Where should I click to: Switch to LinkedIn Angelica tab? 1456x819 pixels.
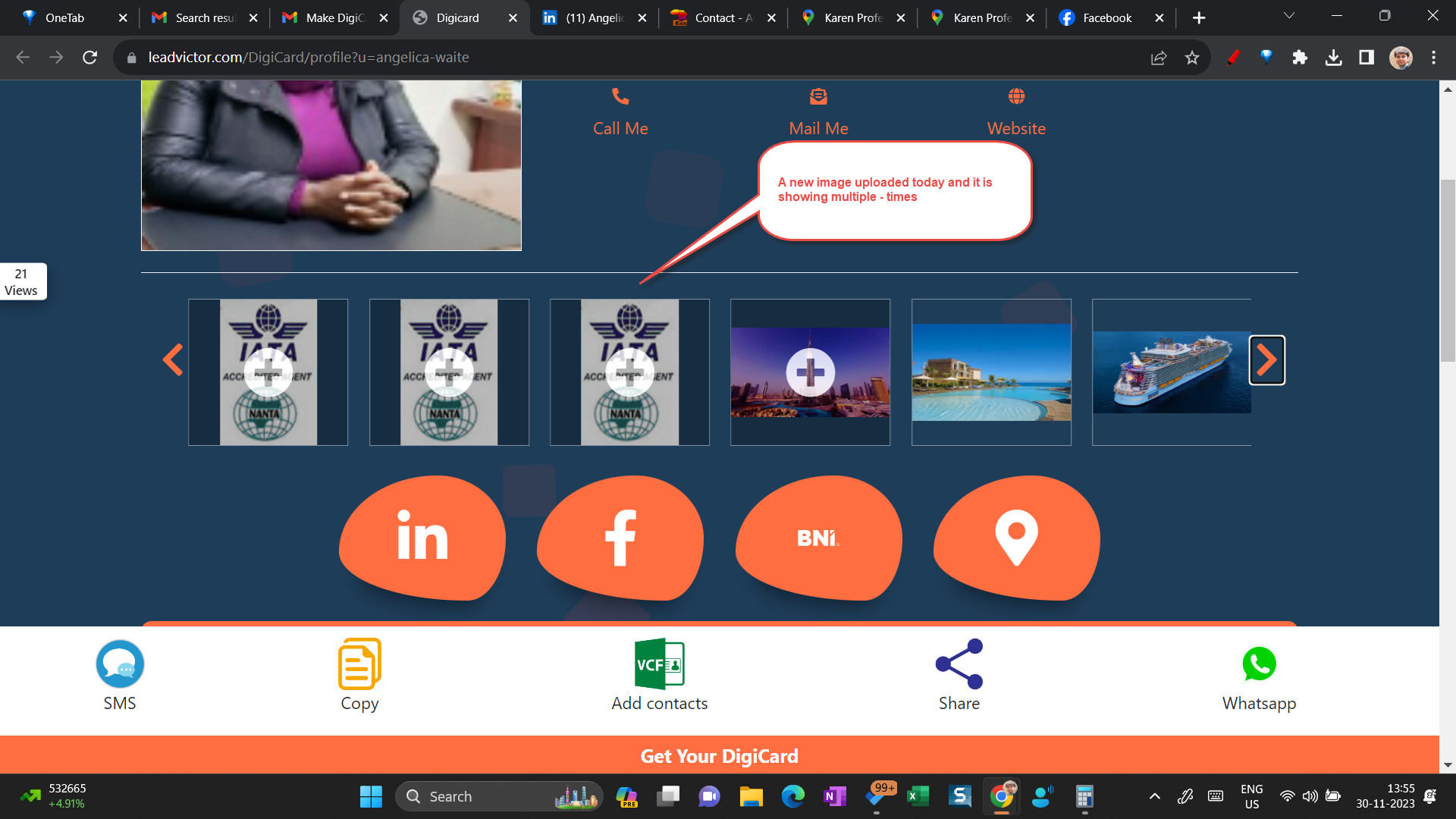[595, 17]
